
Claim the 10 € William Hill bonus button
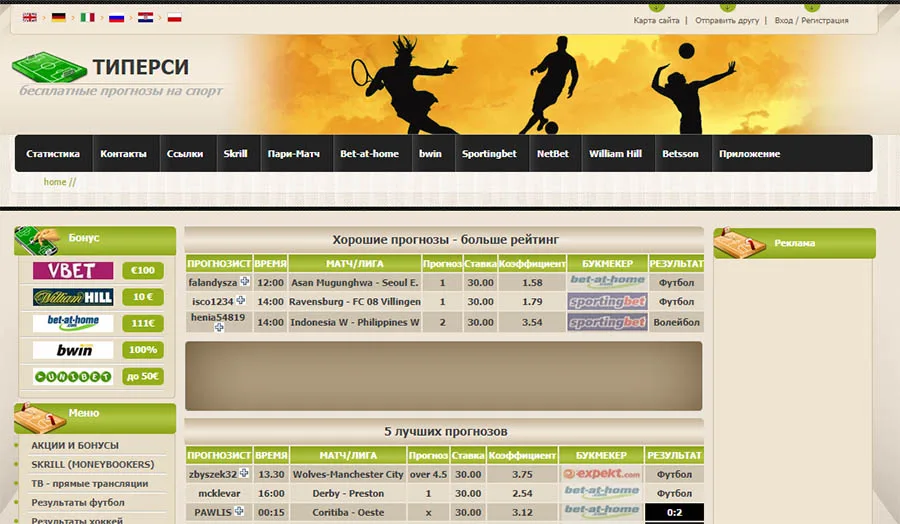143,297
